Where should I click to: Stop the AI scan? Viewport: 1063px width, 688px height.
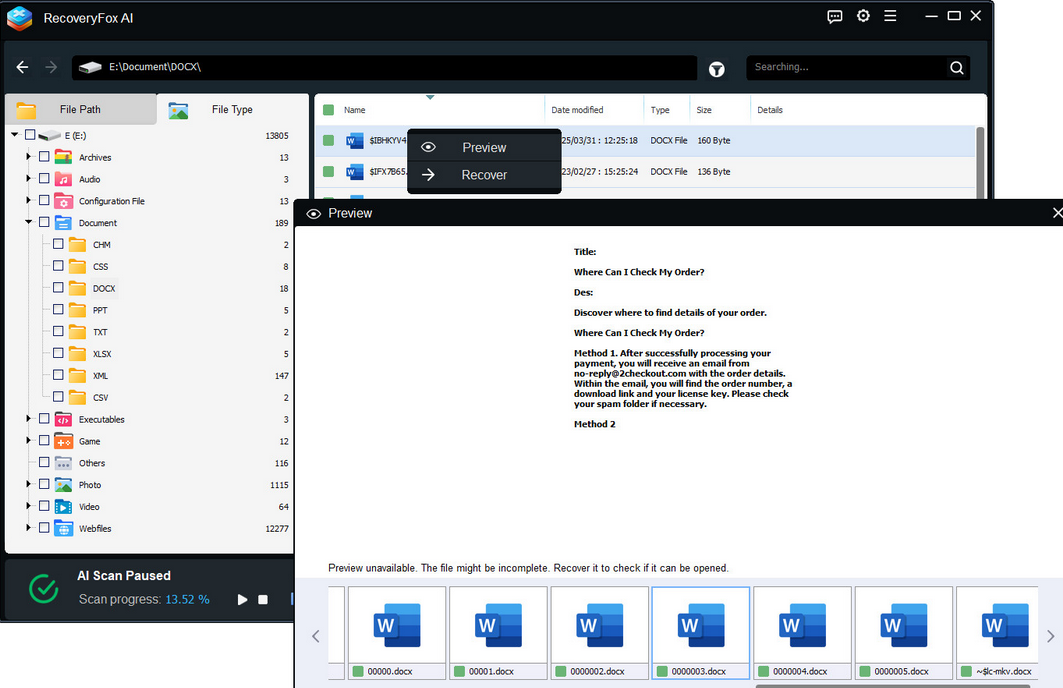263,600
